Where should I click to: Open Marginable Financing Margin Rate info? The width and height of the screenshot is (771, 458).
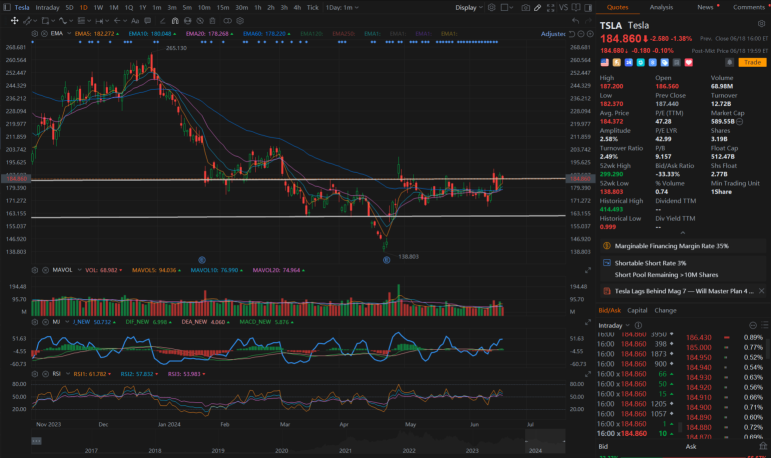[x=682, y=246]
